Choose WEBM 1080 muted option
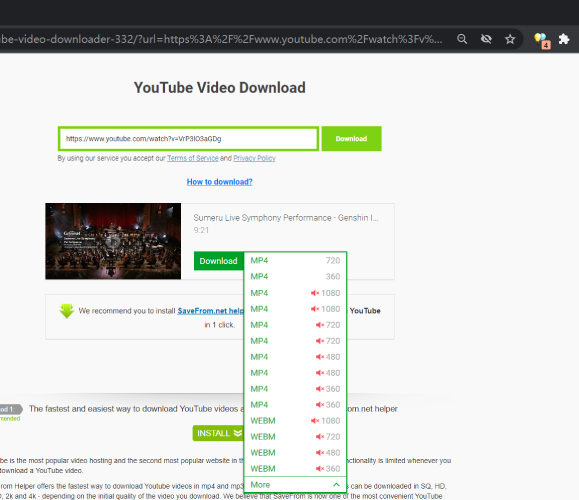This screenshot has width=579, height=500. [295, 421]
